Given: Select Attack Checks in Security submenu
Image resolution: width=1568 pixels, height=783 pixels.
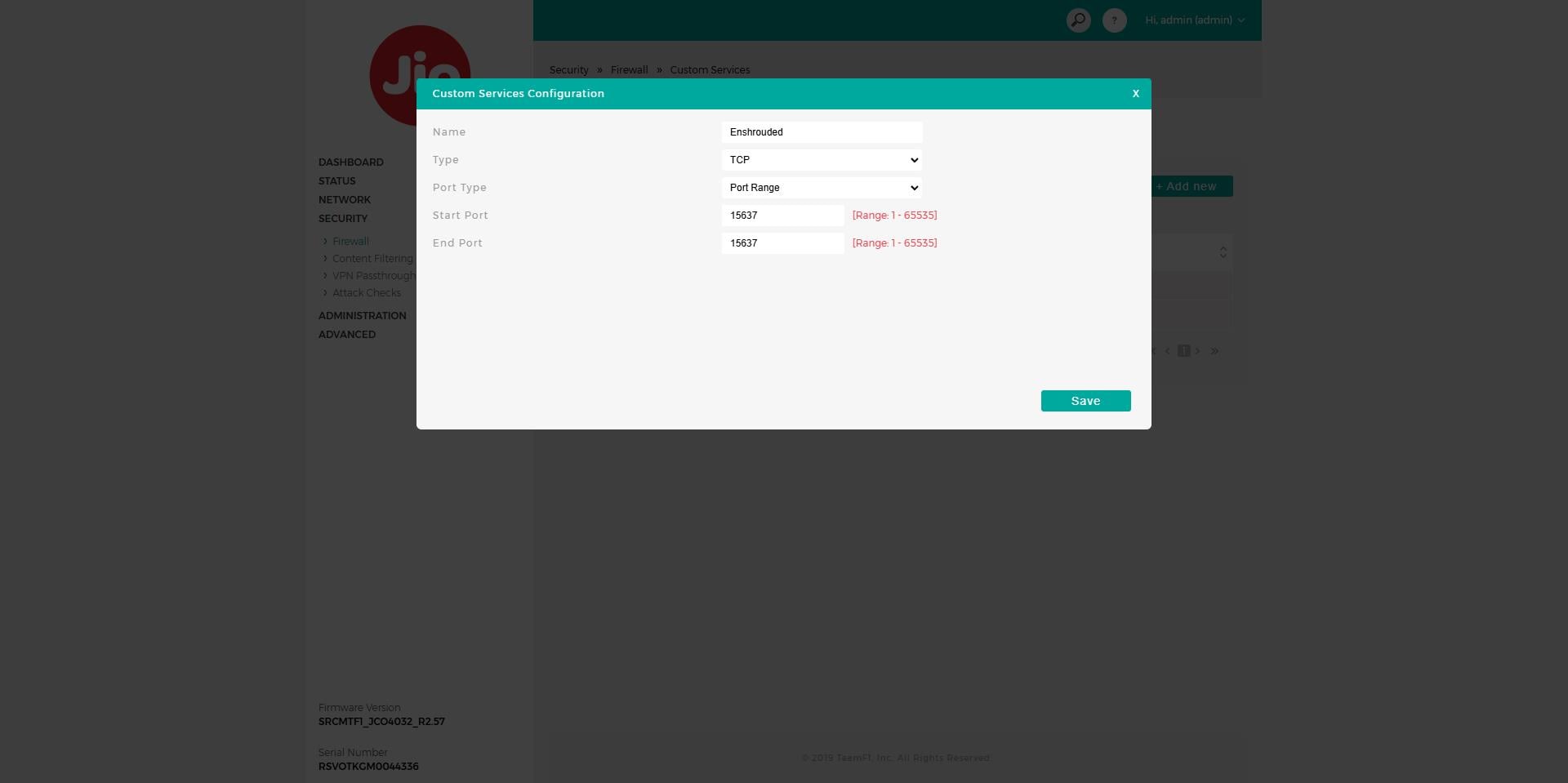Looking at the screenshot, I should tap(366, 293).
